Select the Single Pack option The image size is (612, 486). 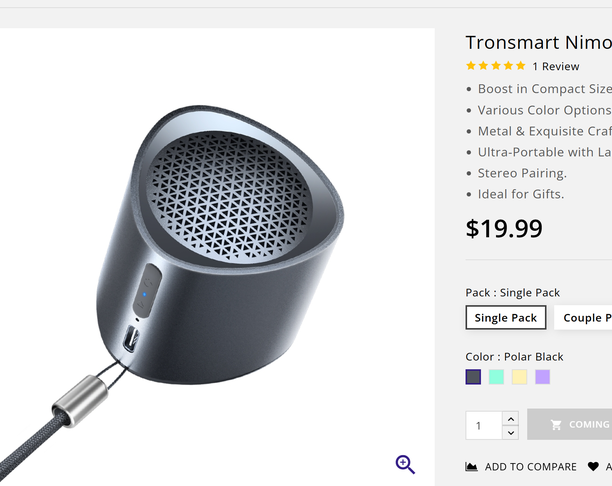(x=506, y=318)
